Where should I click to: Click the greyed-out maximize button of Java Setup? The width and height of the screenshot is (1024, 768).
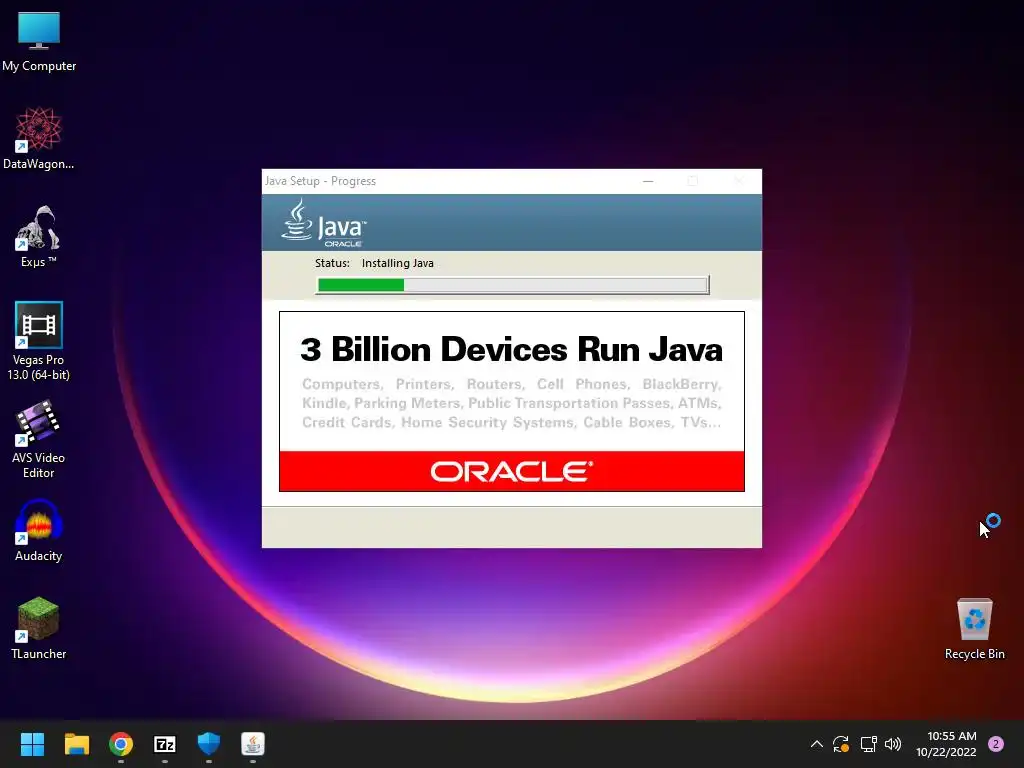[x=693, y=181]
